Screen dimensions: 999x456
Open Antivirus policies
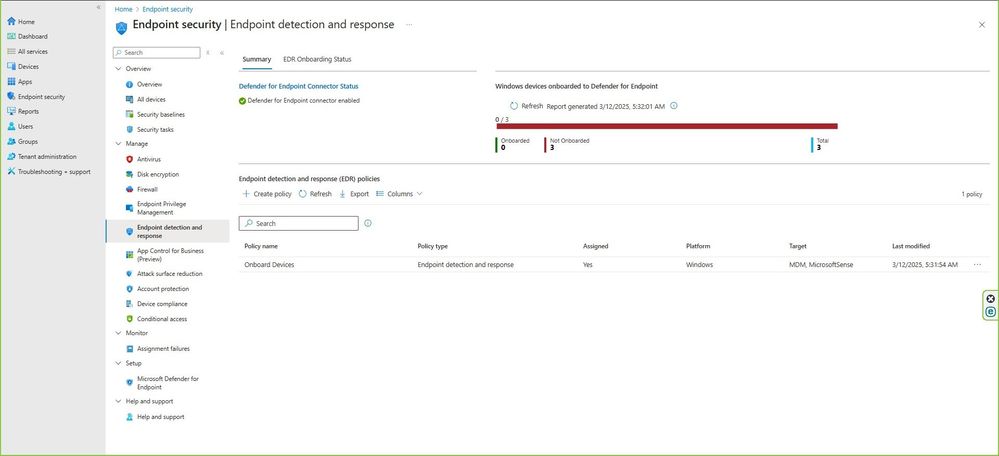143,159
